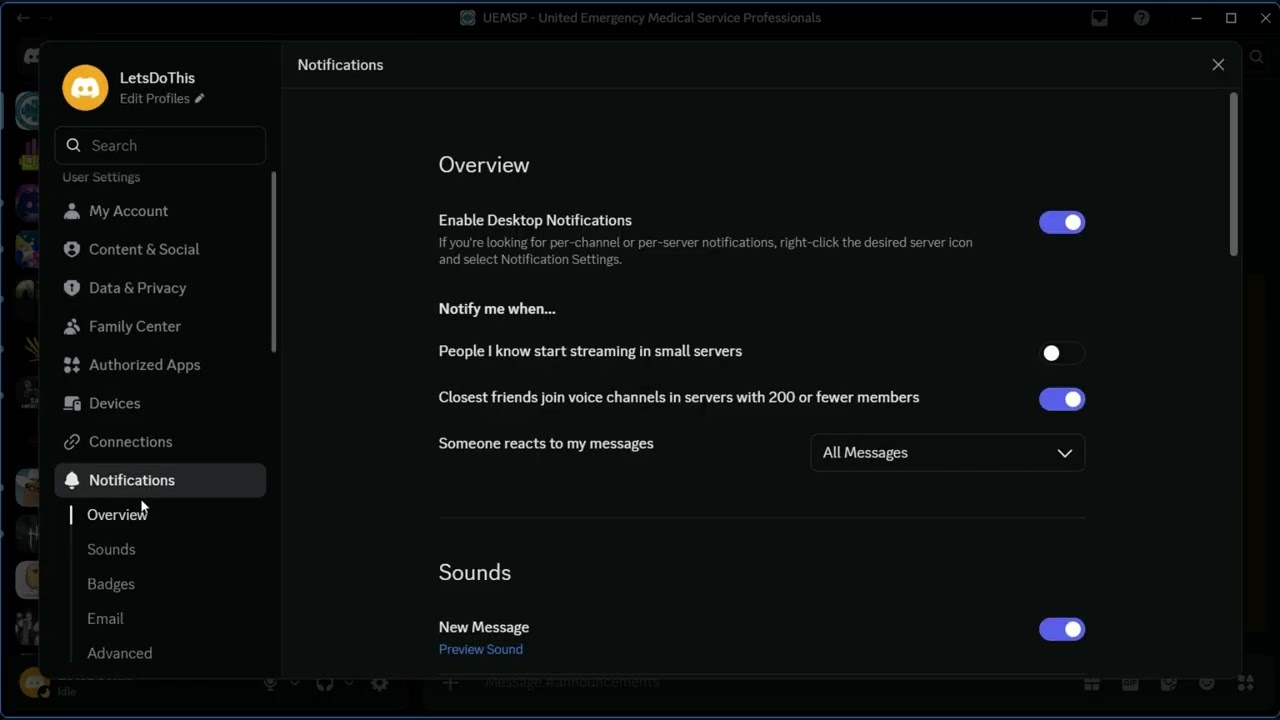Click the Devices monitor icon
This screenshot has height=720, width=1280.
point(72,403)
